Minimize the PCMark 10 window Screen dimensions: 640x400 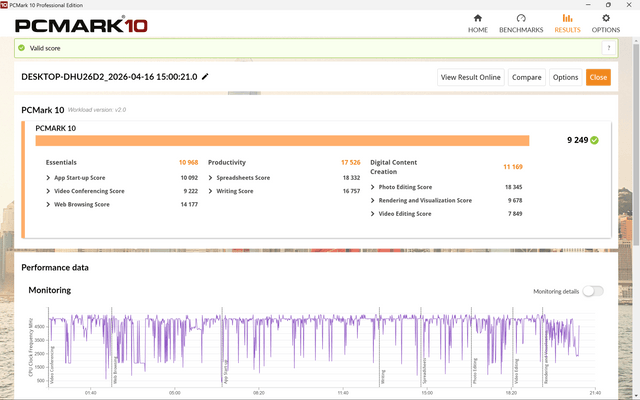pos(588,5)
